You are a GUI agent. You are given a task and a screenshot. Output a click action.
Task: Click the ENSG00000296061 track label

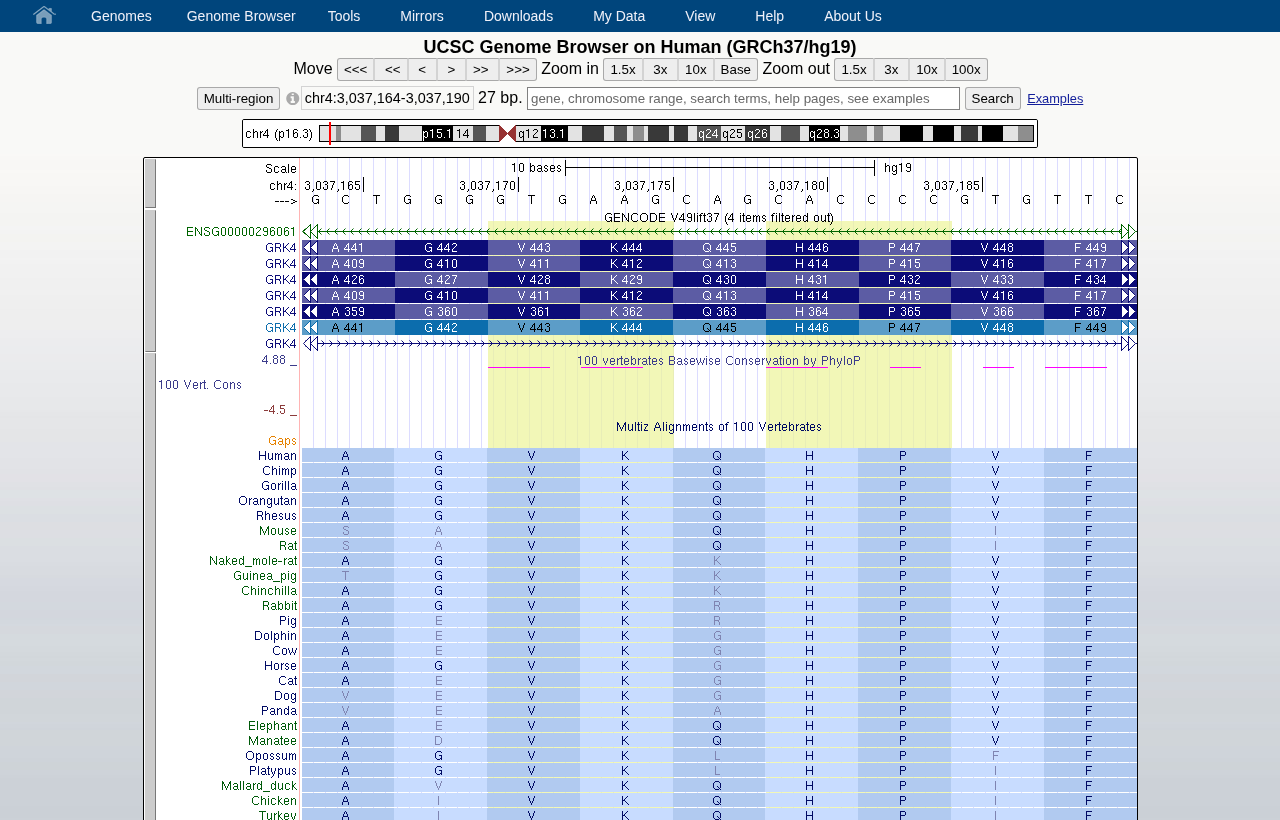tap(241, 232)
